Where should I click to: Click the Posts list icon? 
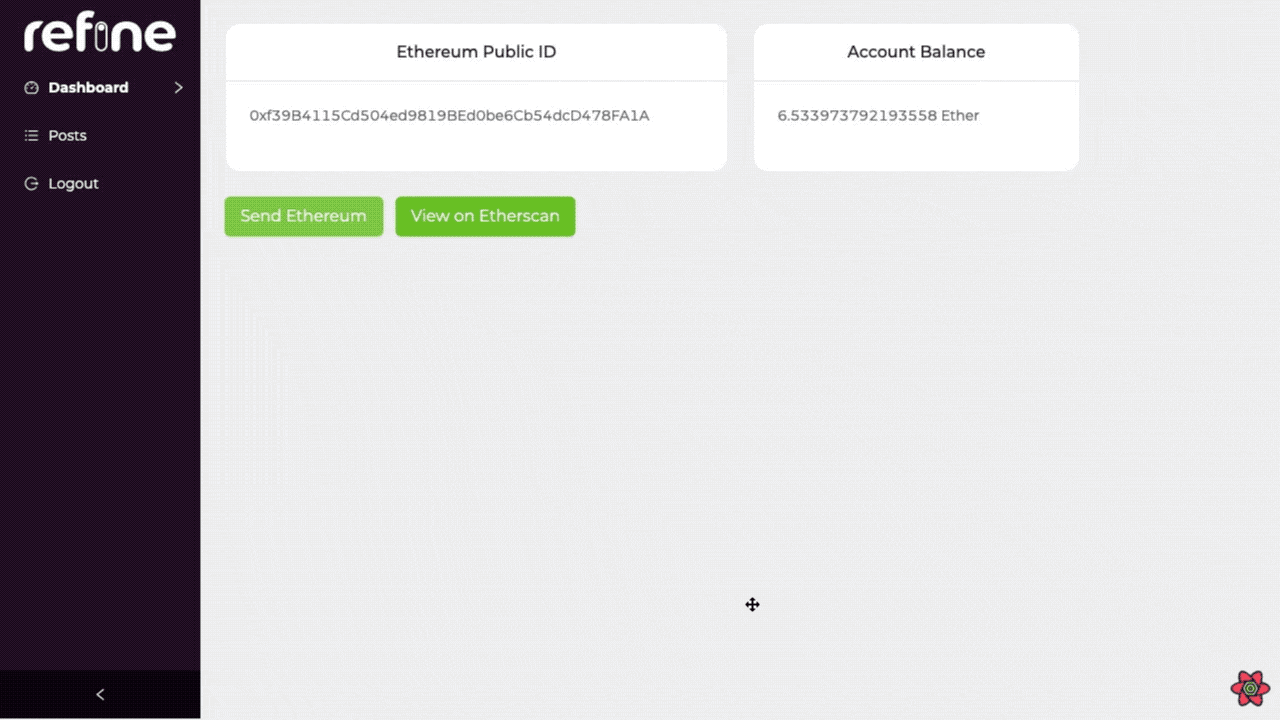[x=30, y=135]
